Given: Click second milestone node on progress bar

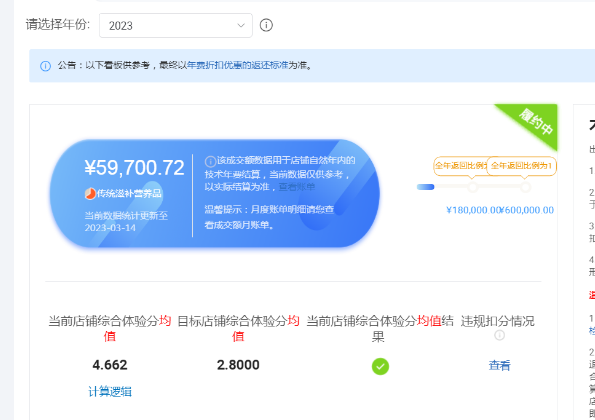Looking at the screenshot, I should (x=525, y=187).
